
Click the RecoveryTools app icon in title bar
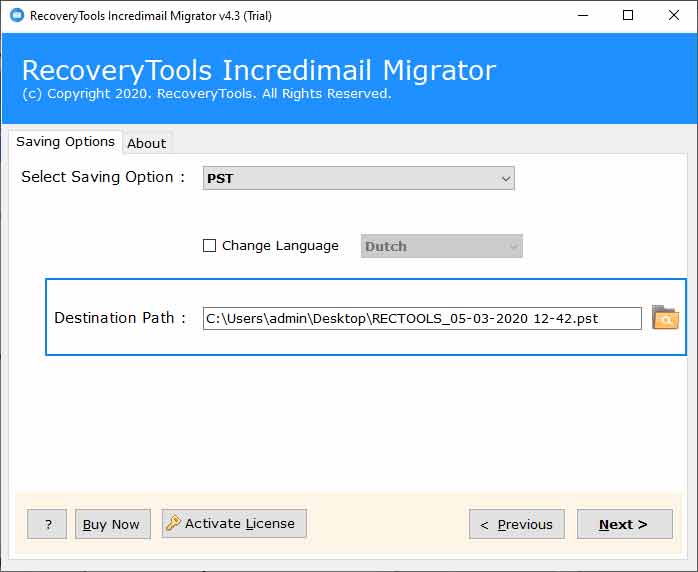16,15
